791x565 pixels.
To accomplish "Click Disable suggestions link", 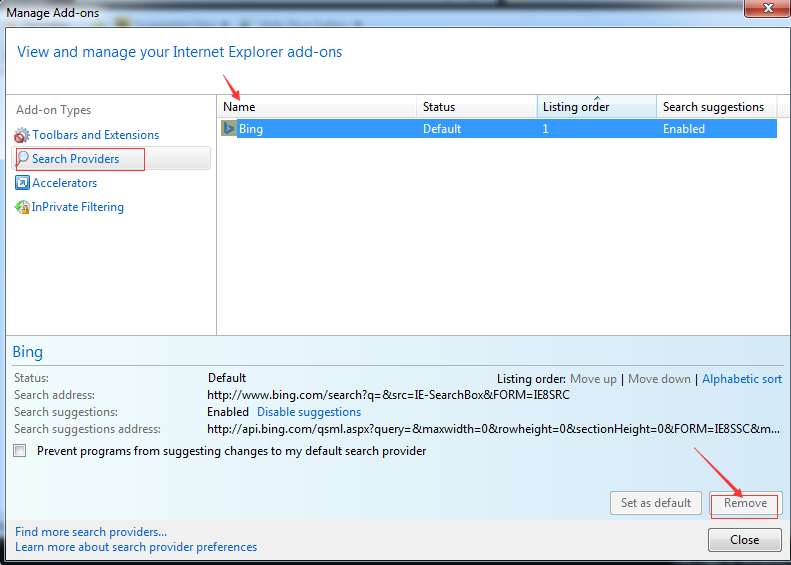I will 309,412.
